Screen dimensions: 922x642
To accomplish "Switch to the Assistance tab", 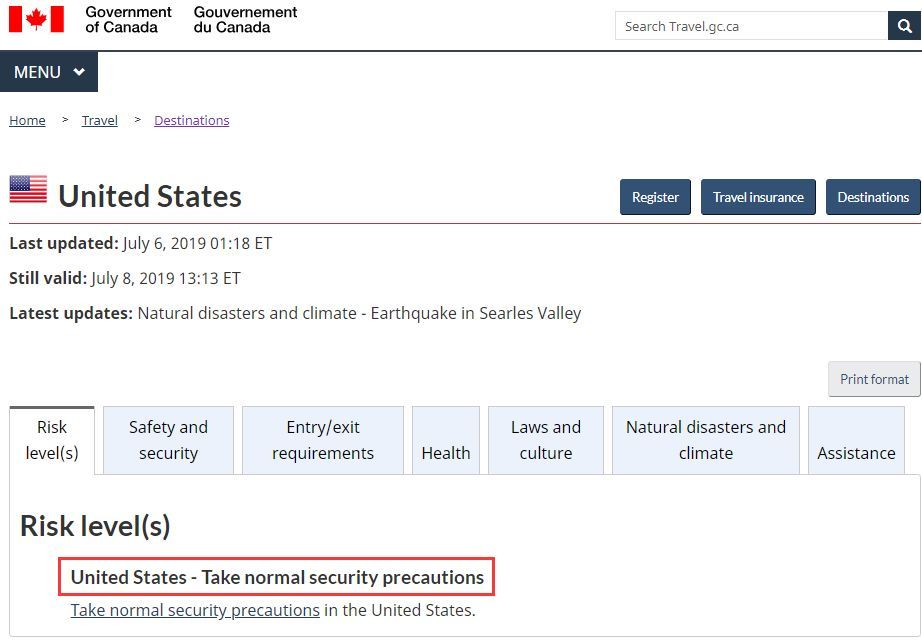I will pyautogui.click(x=856, y=440).
